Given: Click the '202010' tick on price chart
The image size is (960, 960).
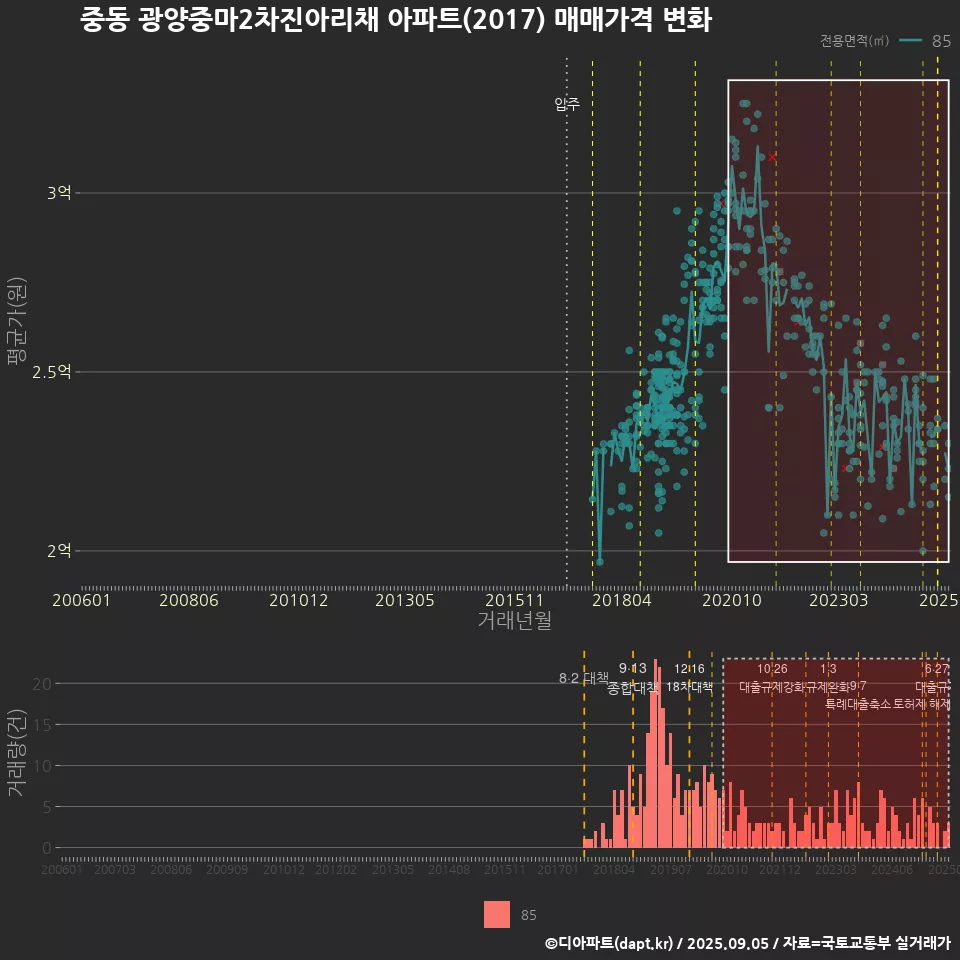Looking at the screenshot, I should [x=732, y=600].
